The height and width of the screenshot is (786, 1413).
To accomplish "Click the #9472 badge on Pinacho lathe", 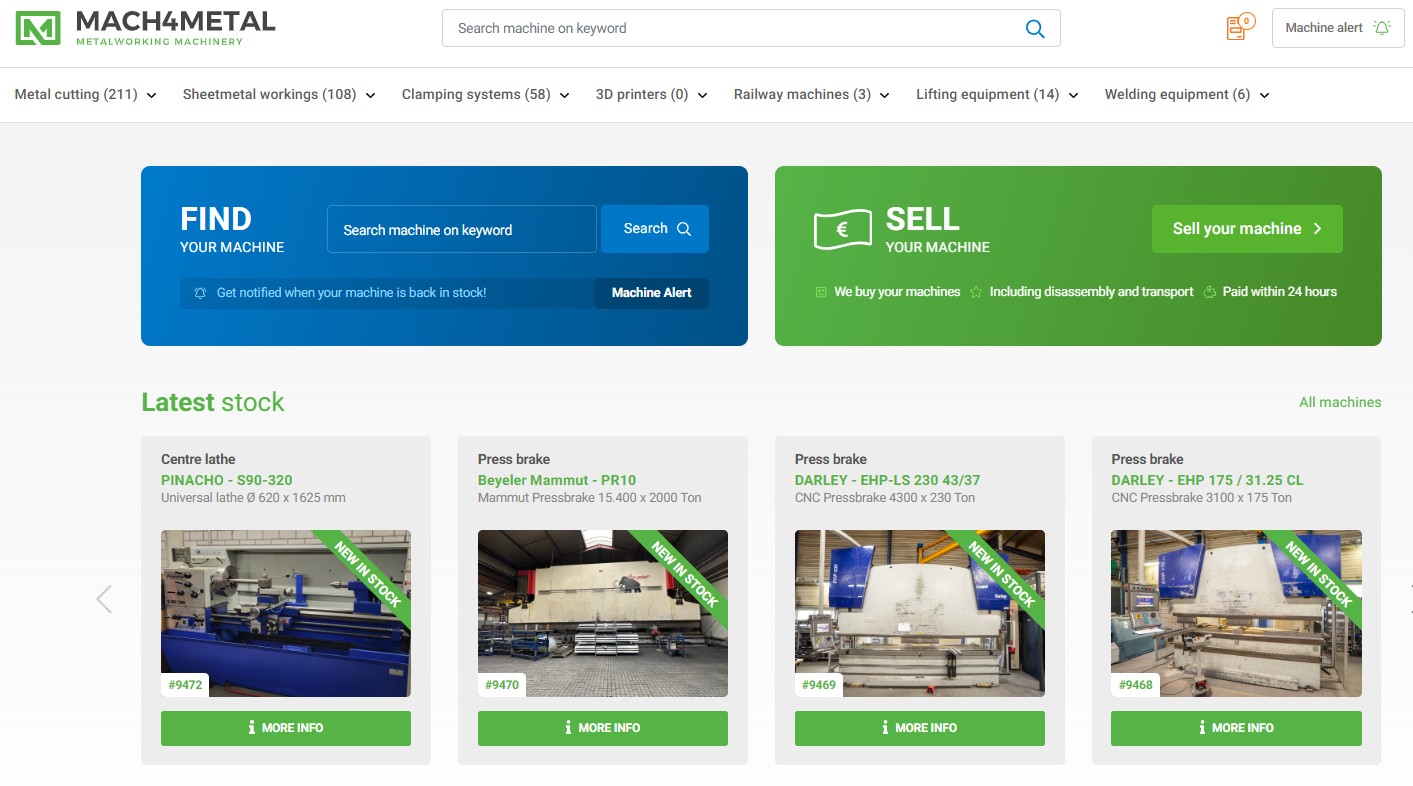I will (x=185, y=685).
